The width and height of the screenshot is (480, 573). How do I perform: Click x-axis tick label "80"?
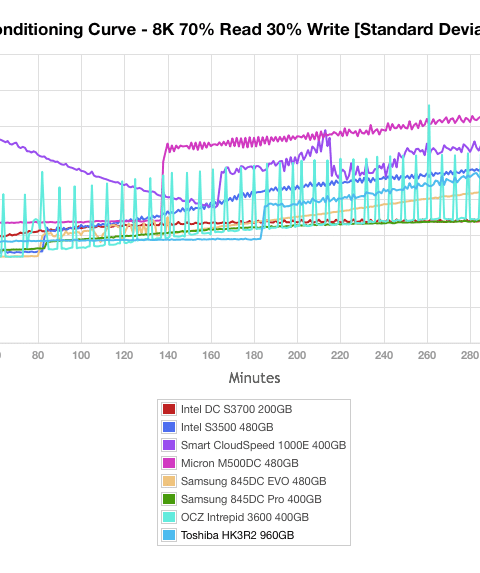(38, 355)
